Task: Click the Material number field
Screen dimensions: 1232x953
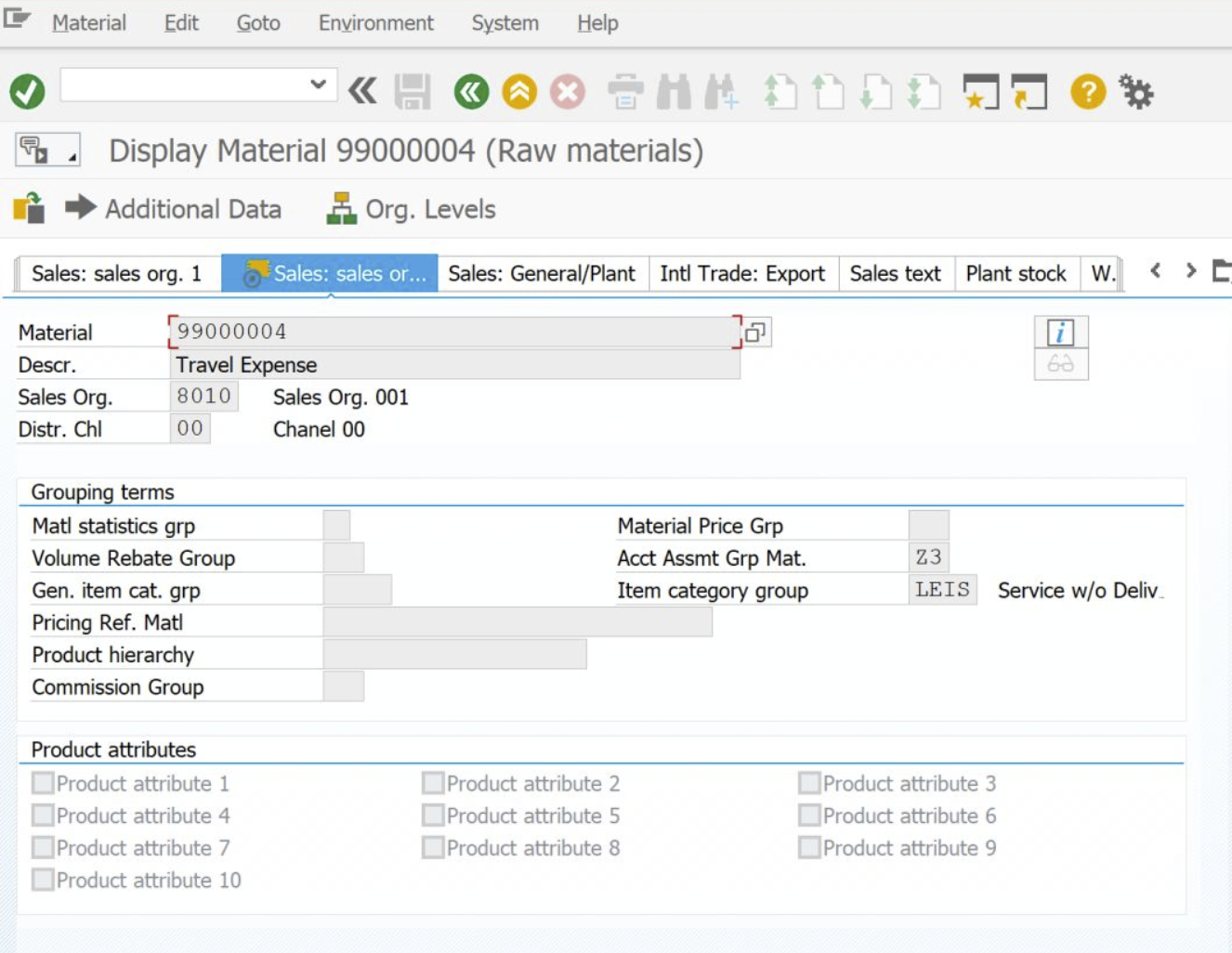Action: (455, 332)
